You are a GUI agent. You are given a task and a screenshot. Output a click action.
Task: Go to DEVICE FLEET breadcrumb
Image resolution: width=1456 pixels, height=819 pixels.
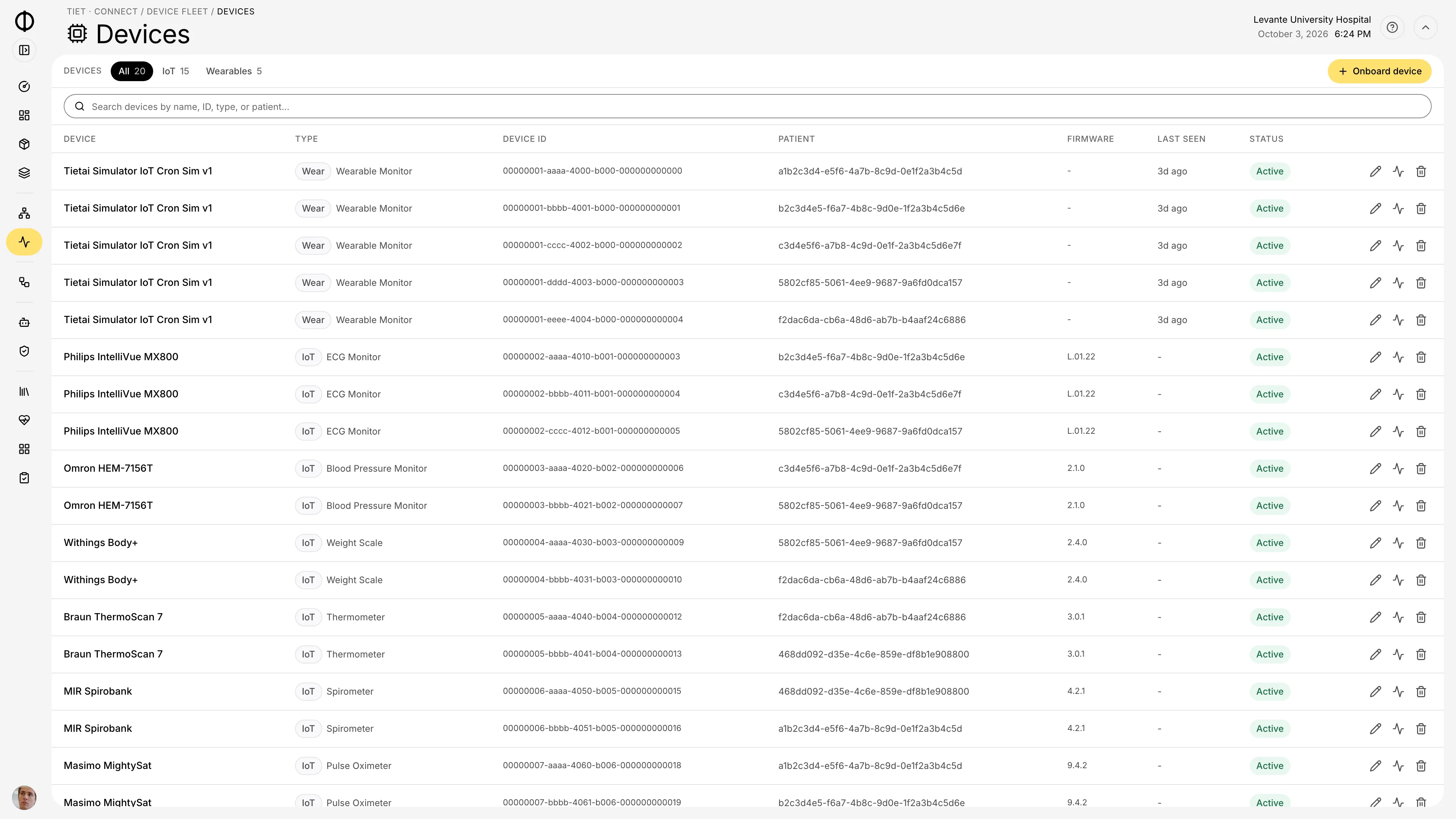177,11
